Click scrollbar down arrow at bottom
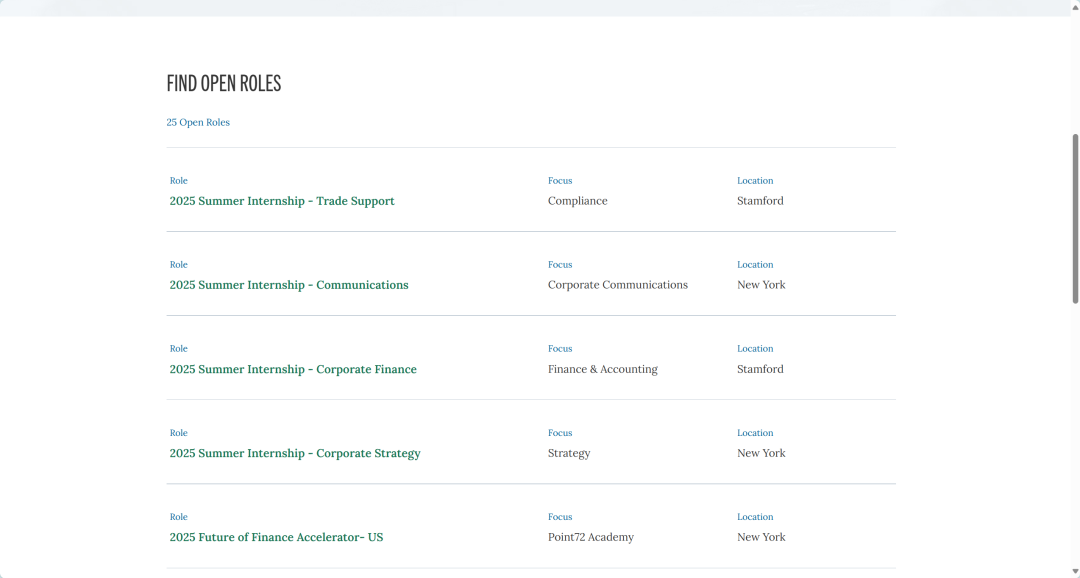The height and width of the screenshot is (578, 1080). click(x=1075, y=572)
